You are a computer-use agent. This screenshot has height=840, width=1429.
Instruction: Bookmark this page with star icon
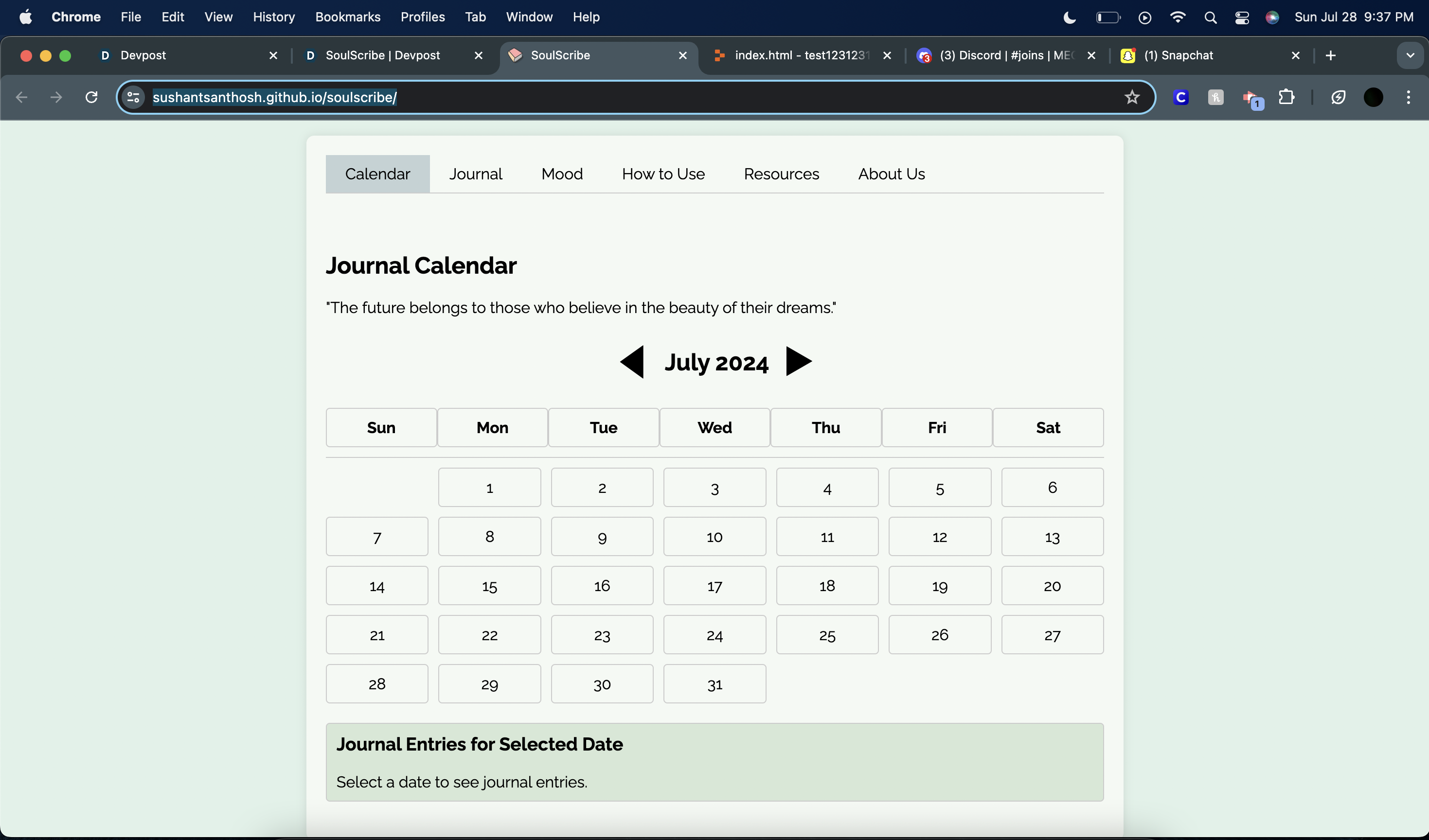[x=1132, y=98]
